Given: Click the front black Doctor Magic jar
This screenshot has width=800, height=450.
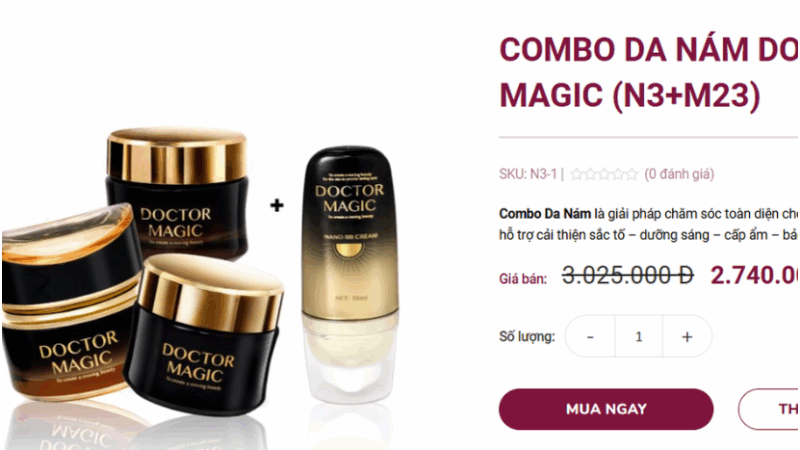Looking at the screenshot, I should click(204, 334).
